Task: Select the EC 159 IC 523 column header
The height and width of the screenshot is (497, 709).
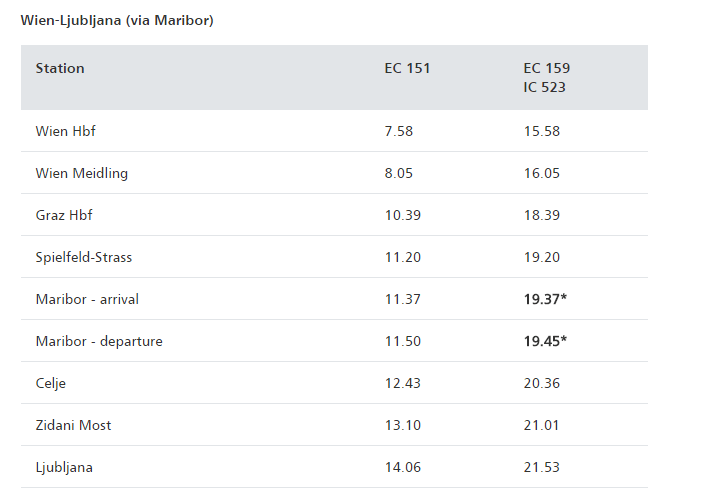Action: click(547, 77)
